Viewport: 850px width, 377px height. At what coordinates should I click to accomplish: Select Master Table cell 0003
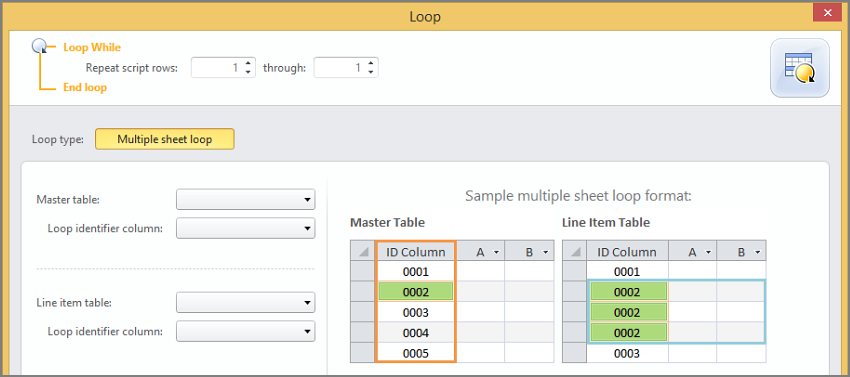tap(416, 312)
